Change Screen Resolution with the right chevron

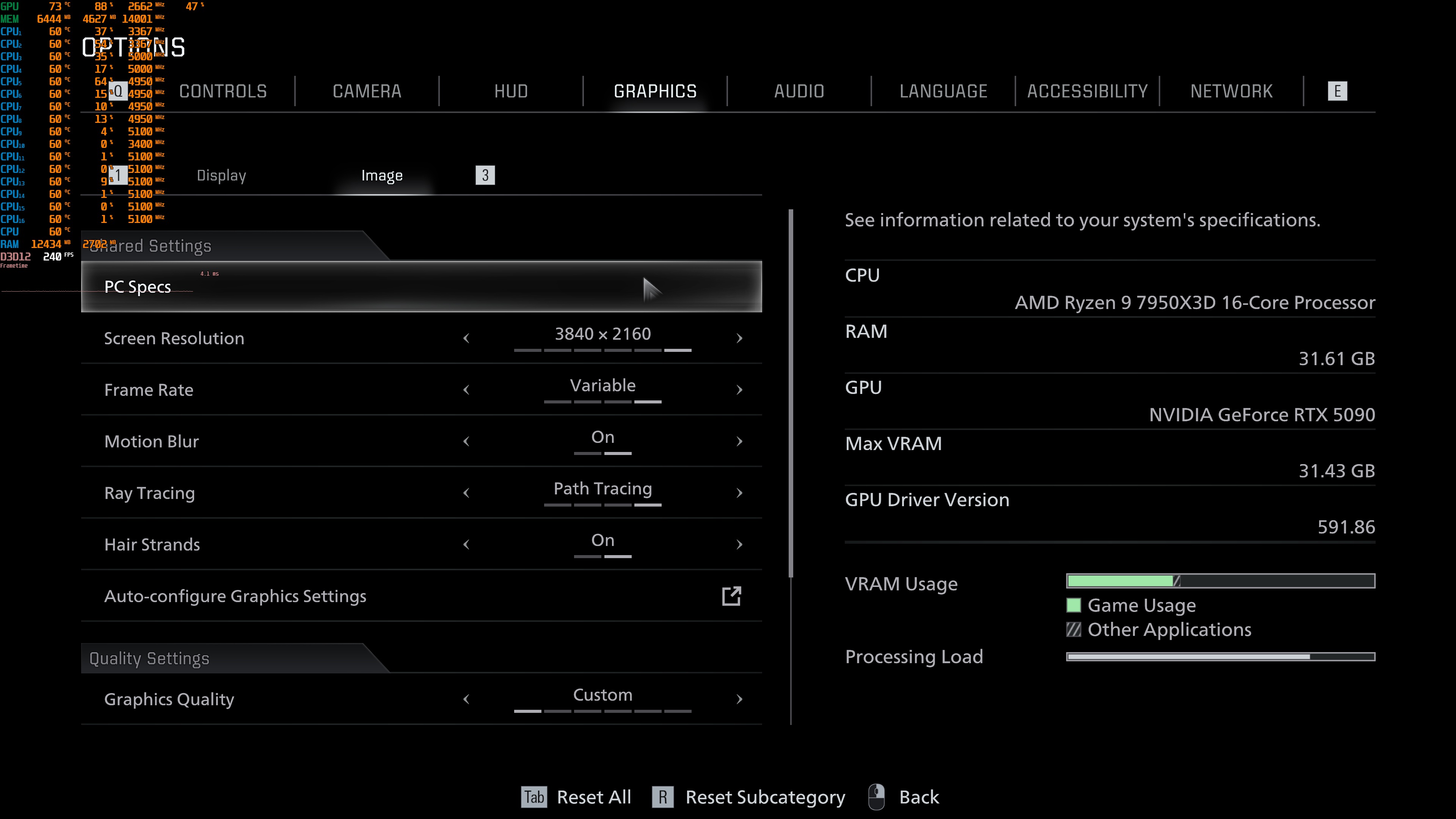pos(739,338)
